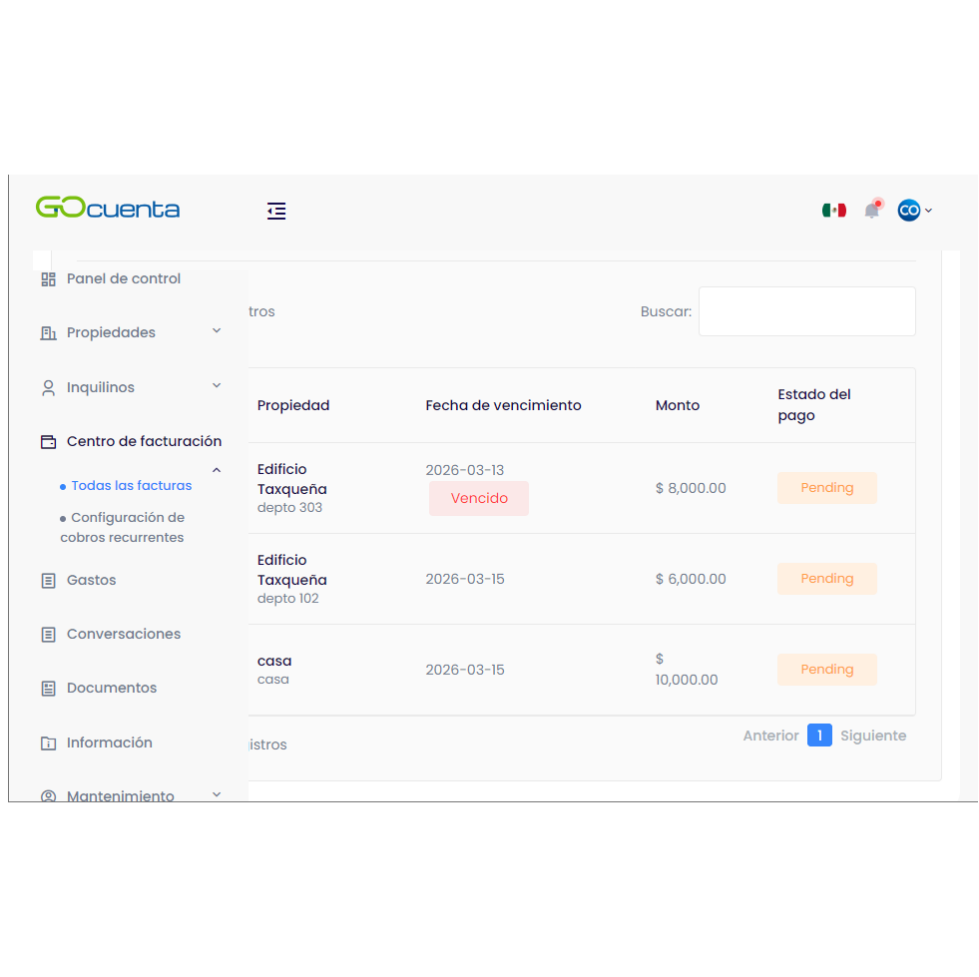Open the user account CO dropdown
The width and height of the screenshot is (979, 977).
(914, 210)
